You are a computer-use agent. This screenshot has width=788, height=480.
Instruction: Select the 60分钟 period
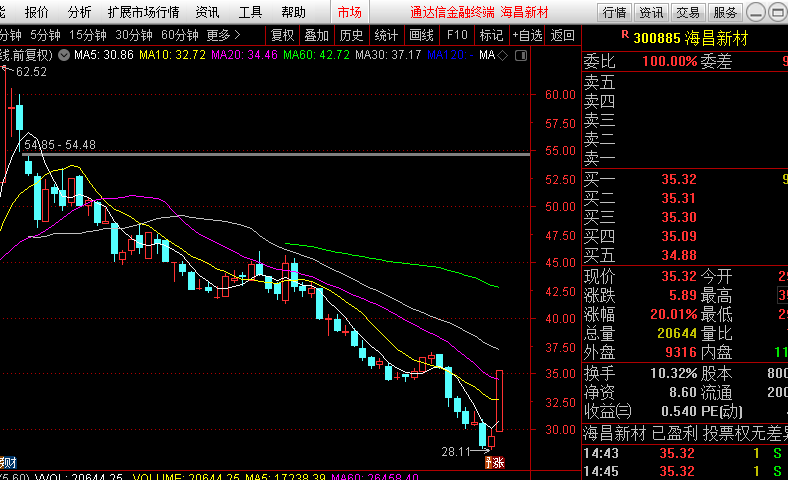180,35
